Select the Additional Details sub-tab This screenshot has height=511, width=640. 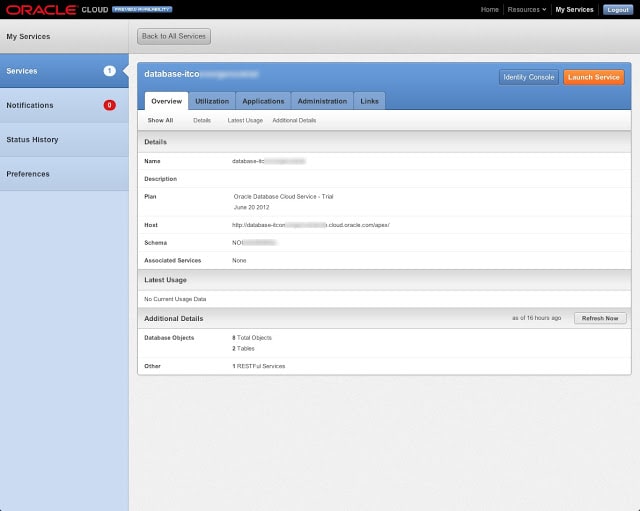(x=294, y=120)
